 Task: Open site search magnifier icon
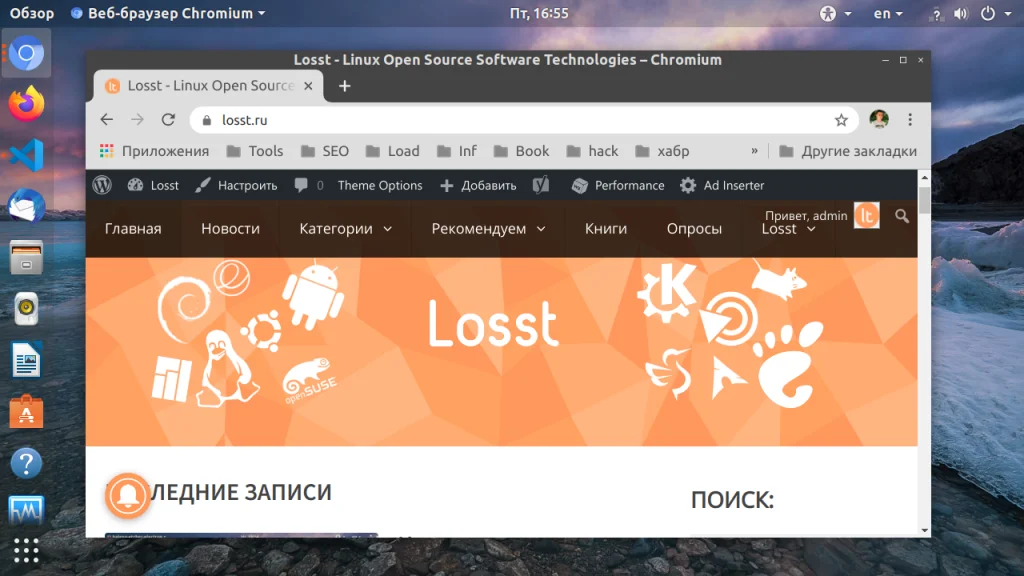(902, 216)
